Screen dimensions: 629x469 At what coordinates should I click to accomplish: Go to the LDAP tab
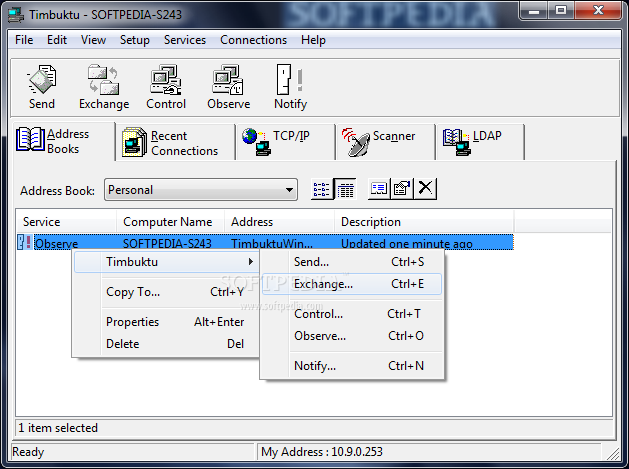480,142
